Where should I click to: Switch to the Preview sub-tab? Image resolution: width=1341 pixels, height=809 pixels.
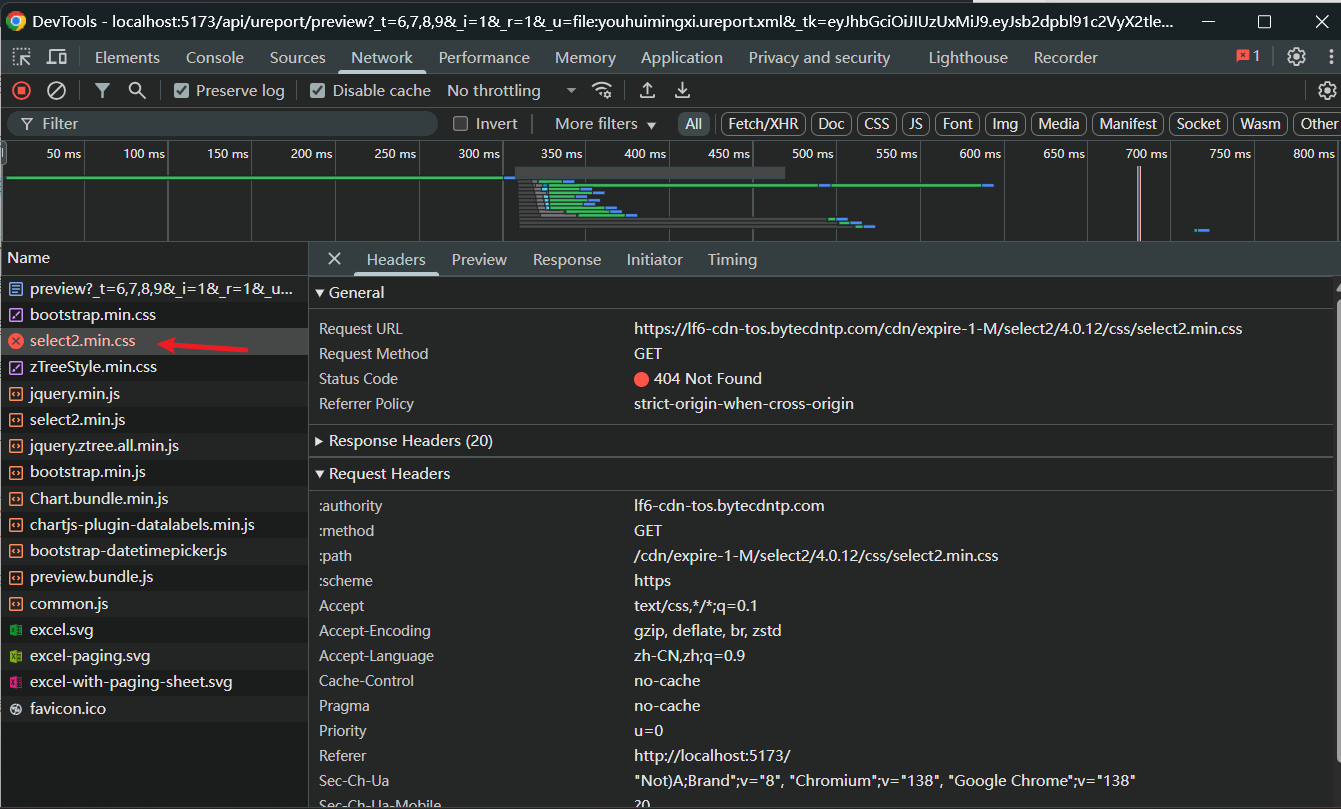tap(479, 259)
